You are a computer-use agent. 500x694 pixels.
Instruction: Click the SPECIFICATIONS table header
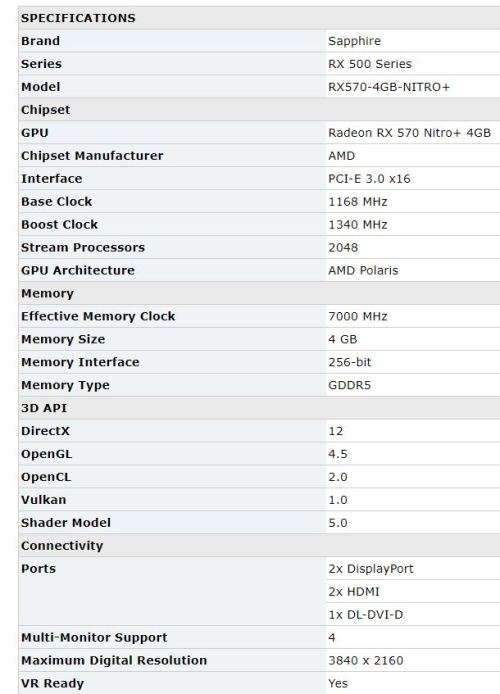(x=78, y=18)
